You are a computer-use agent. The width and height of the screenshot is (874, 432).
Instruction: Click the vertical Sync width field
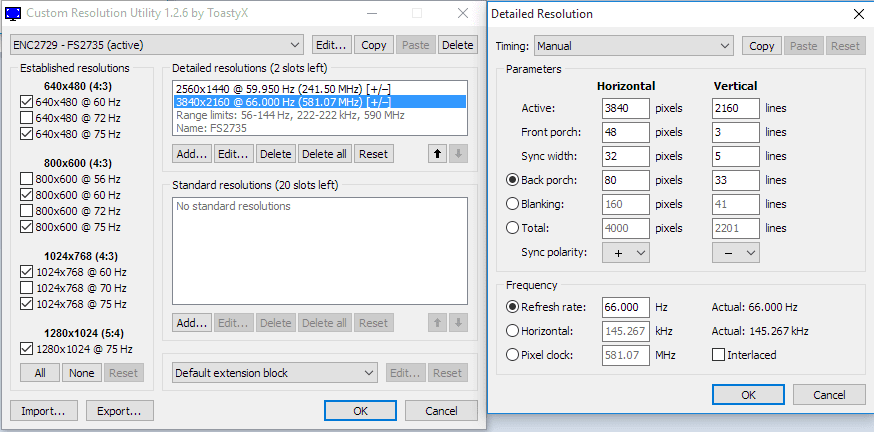(736, 156)
